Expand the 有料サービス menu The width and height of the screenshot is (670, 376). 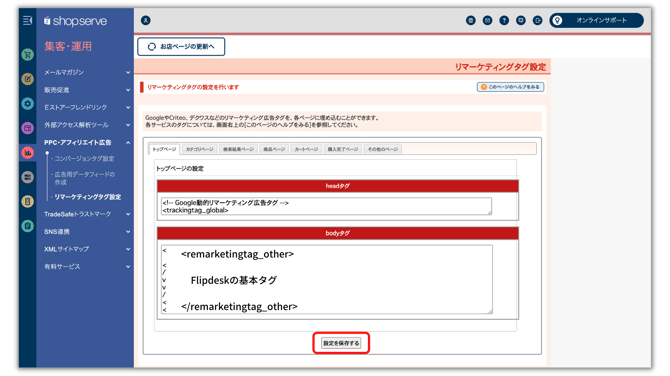coord(87,267)
